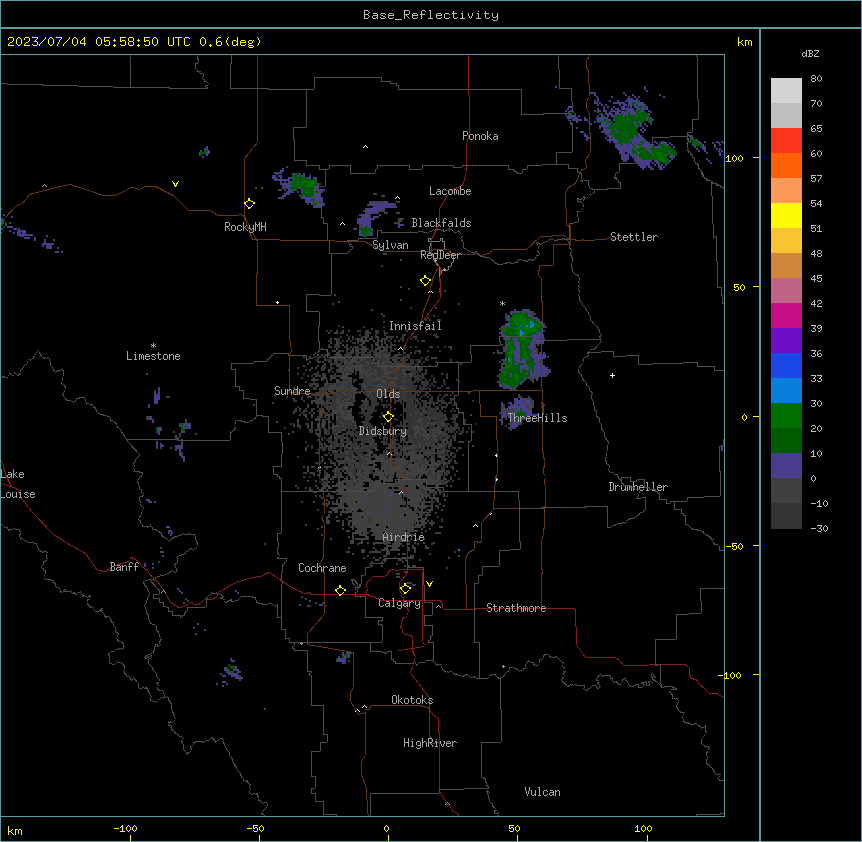Screen dimensions: 862x842
Task: Click the Strathmore label
Action: [x=516, y=608]
